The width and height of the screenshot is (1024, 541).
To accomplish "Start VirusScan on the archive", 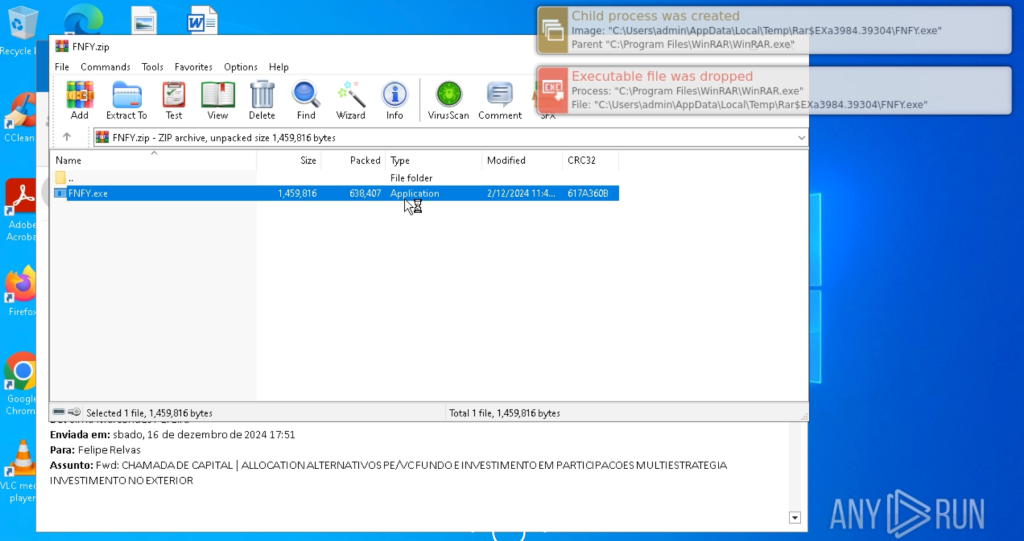I will (x=448, y=100).
